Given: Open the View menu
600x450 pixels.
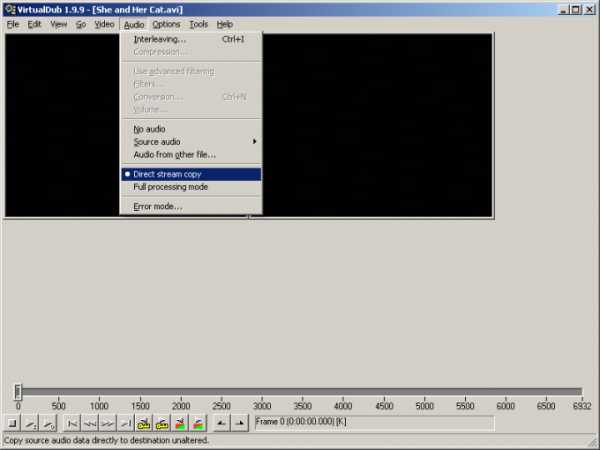Looking at the screenshot, I should [59, 24].
